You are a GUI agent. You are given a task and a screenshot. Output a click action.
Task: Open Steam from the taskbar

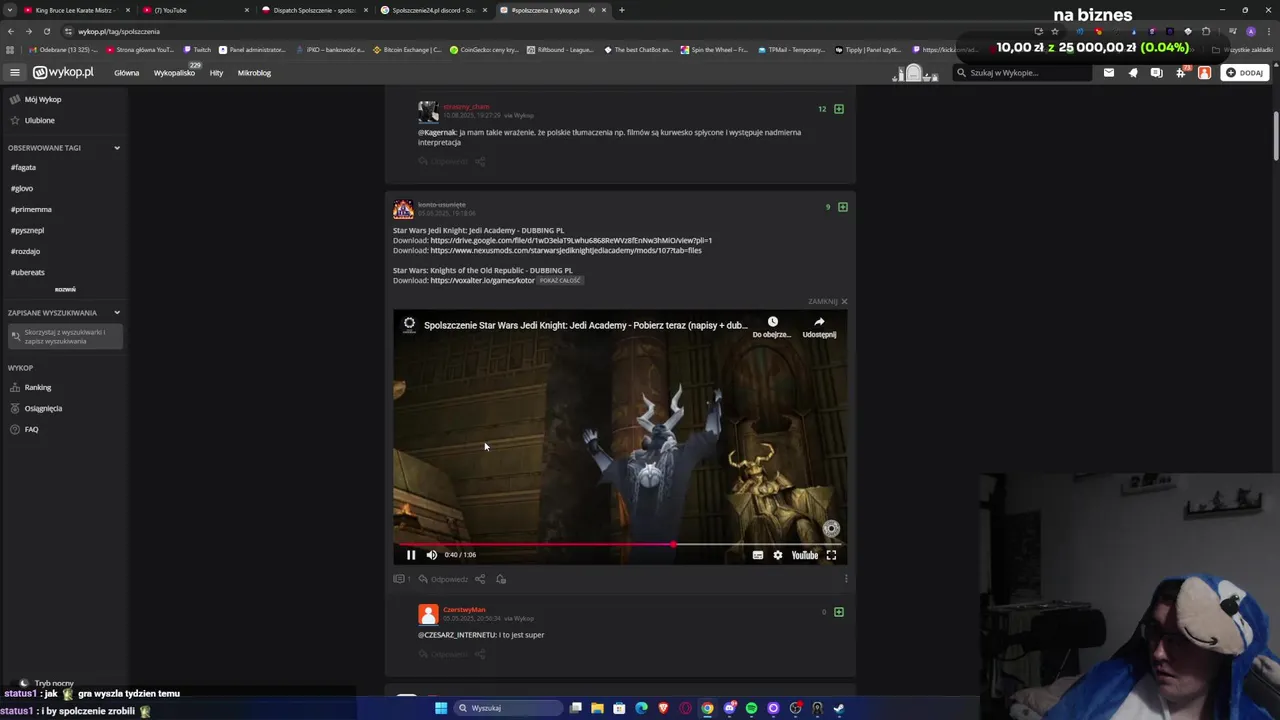point(839,708)
